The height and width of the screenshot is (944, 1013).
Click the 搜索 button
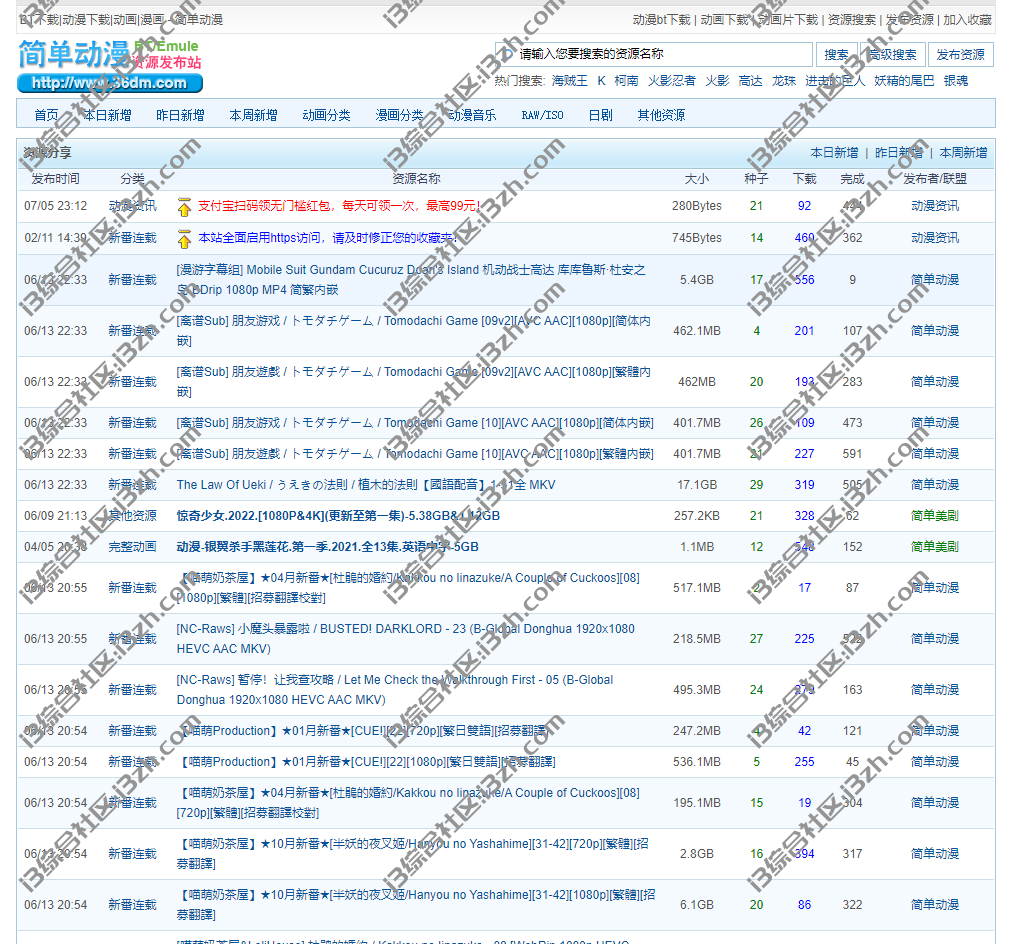[x=836, y=55]
